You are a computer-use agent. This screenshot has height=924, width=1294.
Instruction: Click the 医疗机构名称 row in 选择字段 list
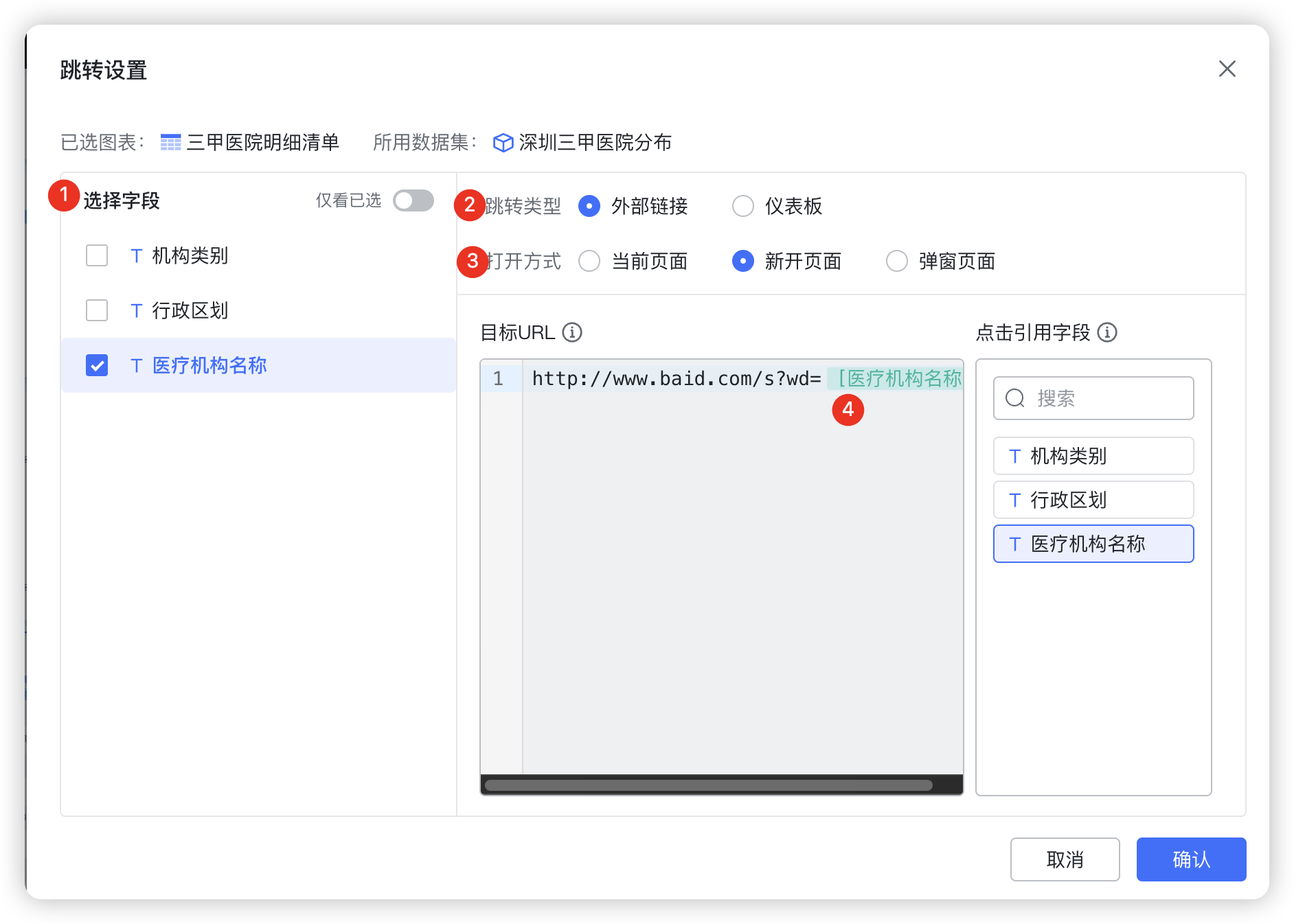(x=258, y=365)
